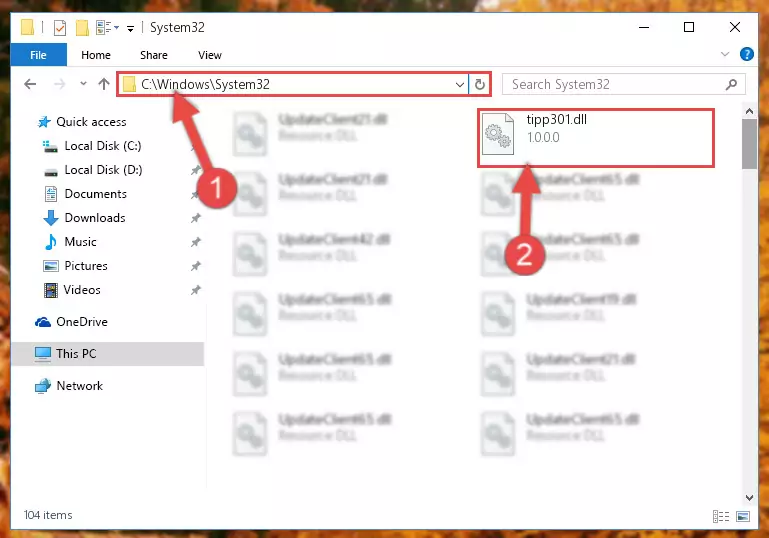Click the New folder icon in title bar

coord(82,27)
